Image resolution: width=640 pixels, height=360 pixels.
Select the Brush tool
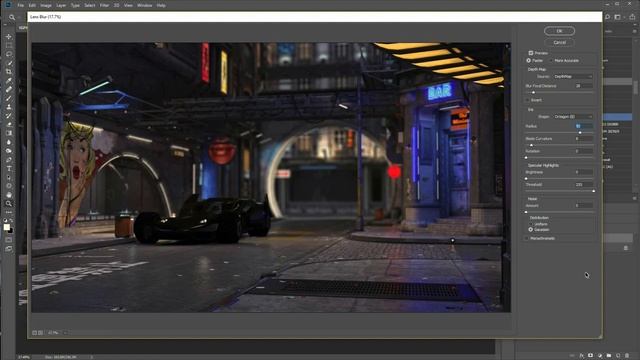(9, 98)
